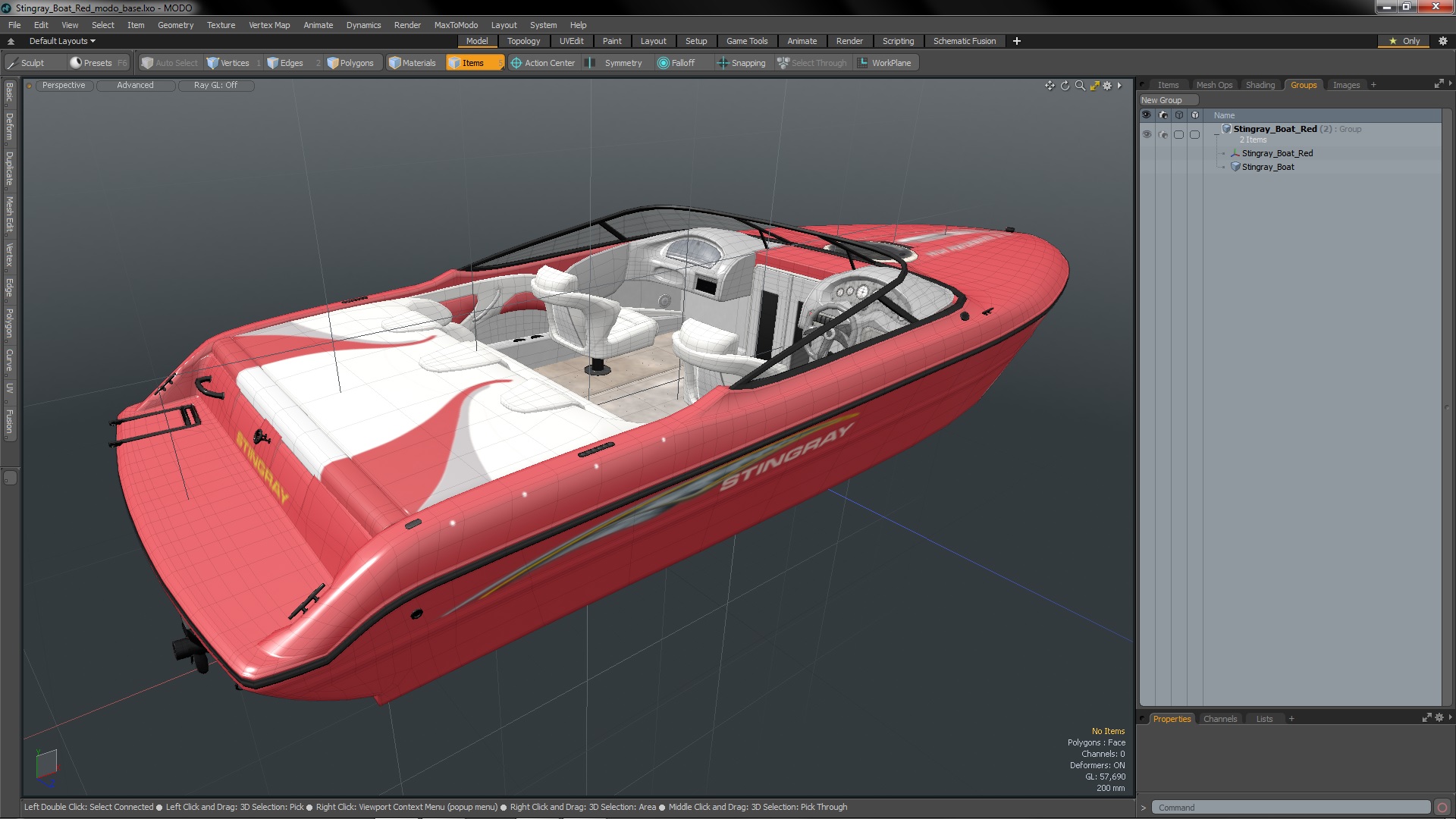
Task: Click the viewport move/pan icon
Action: coord(1050,86)
